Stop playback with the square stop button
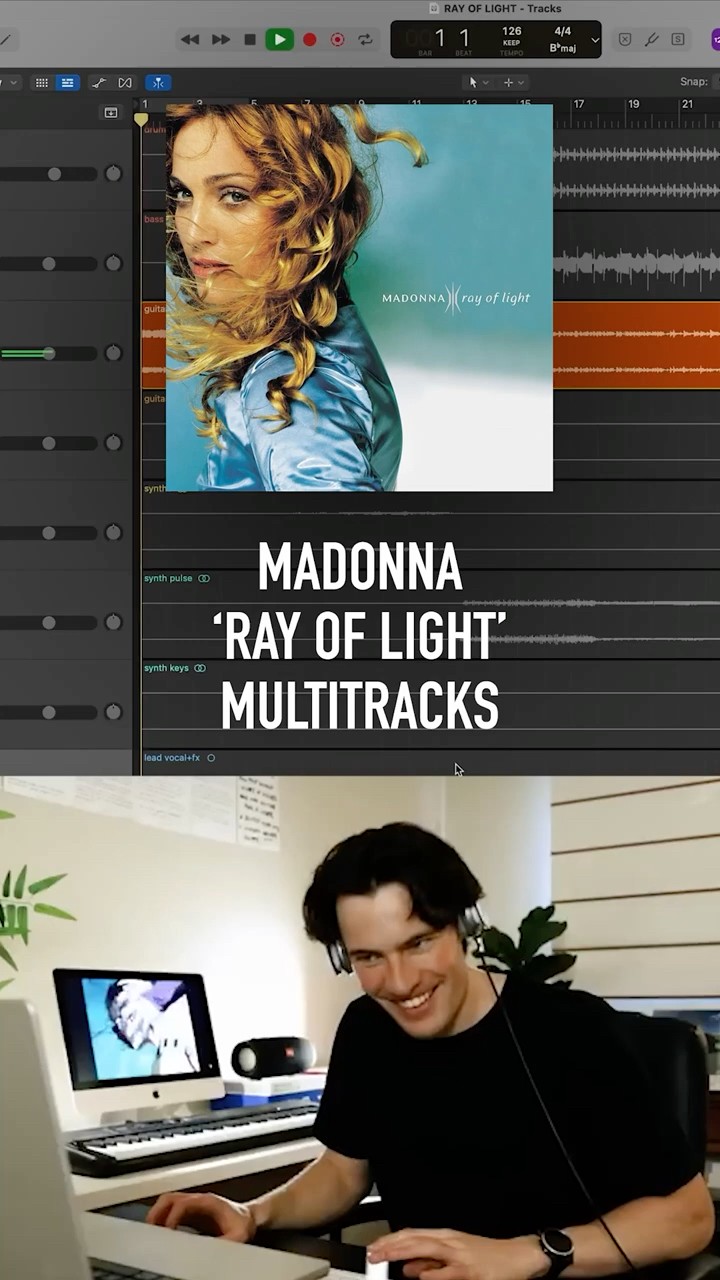 250,40
